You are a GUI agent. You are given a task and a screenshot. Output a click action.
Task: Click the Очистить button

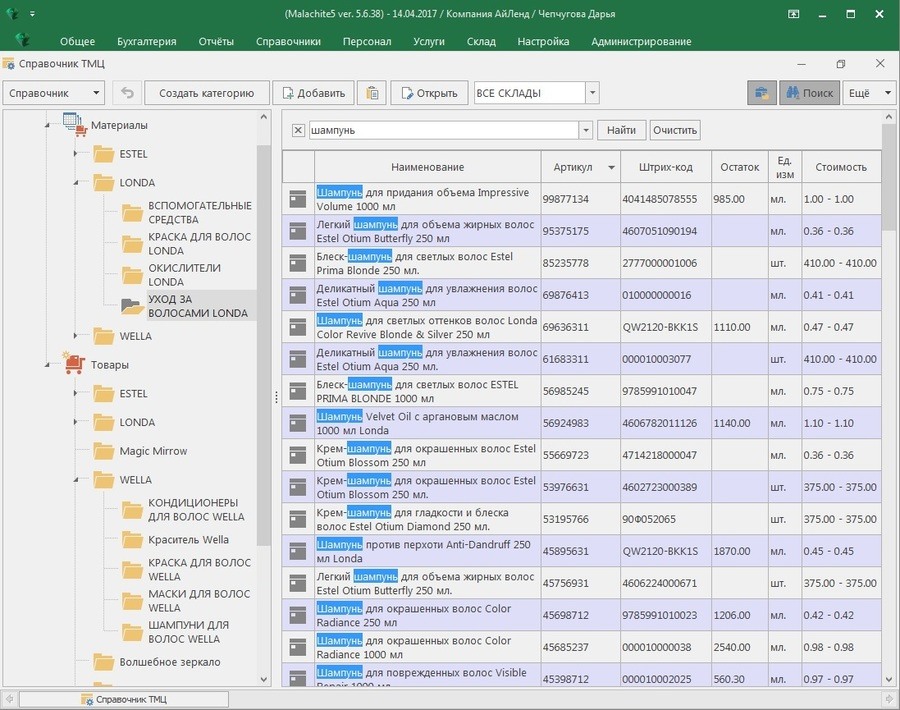[x=675, y=130]
